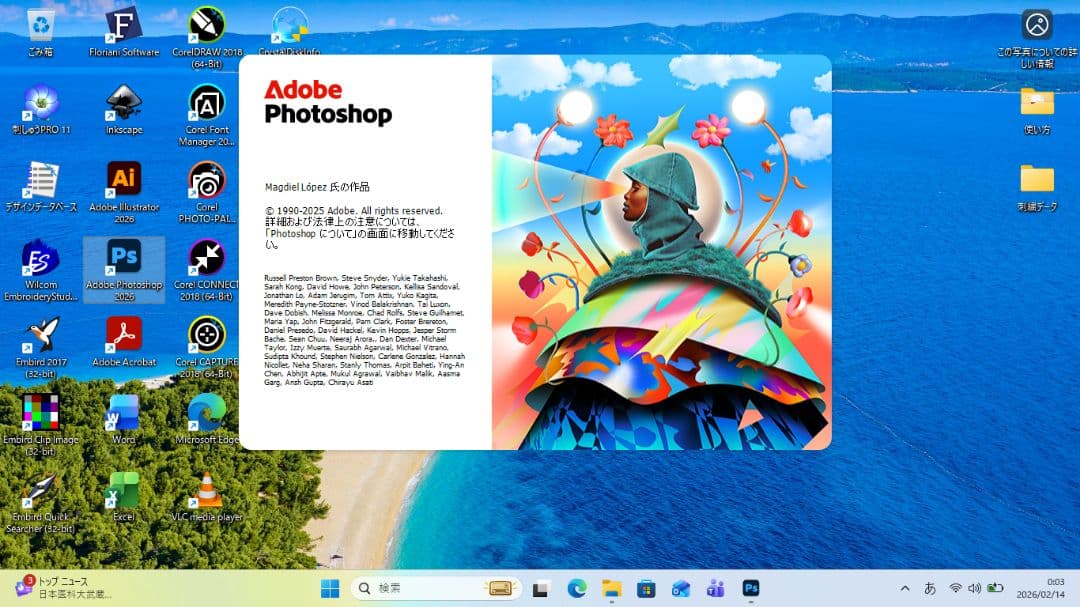Open the Wilcom EmbroideryStudio desktop icon
1080x607 pixels.
click(x=41, y=259)
